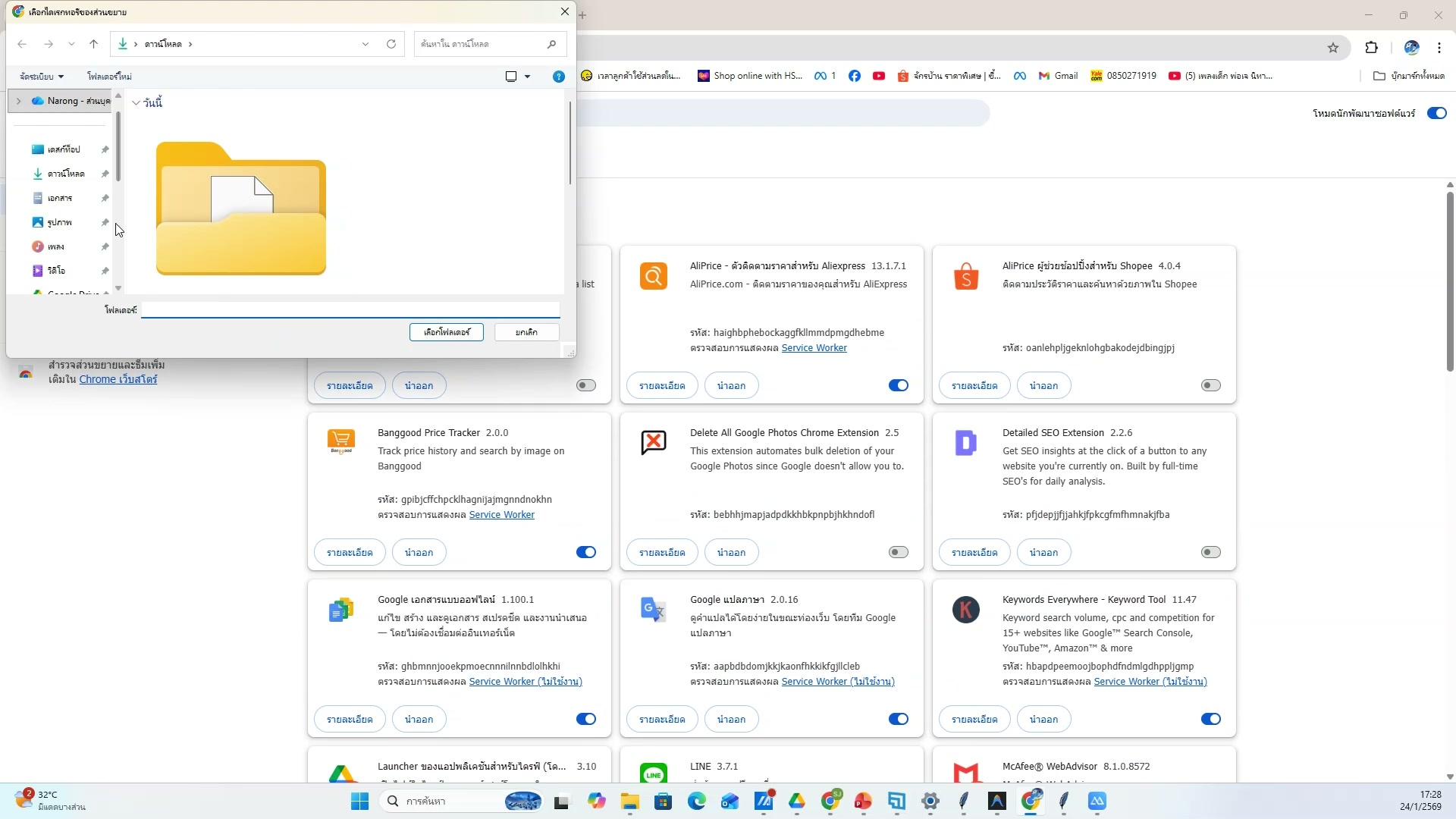This screenshot has height=819, width=1456.
Task: Click the folder name input field
Action: tap(350, 309)
